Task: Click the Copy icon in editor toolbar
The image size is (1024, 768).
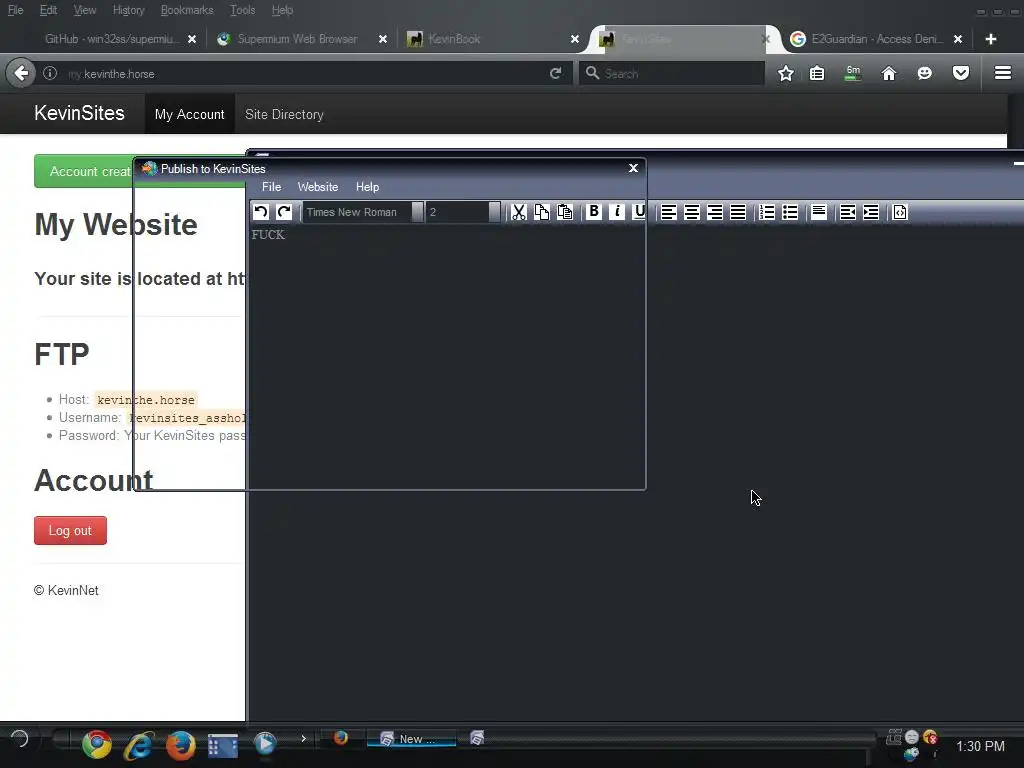Action: click(541, 212)
